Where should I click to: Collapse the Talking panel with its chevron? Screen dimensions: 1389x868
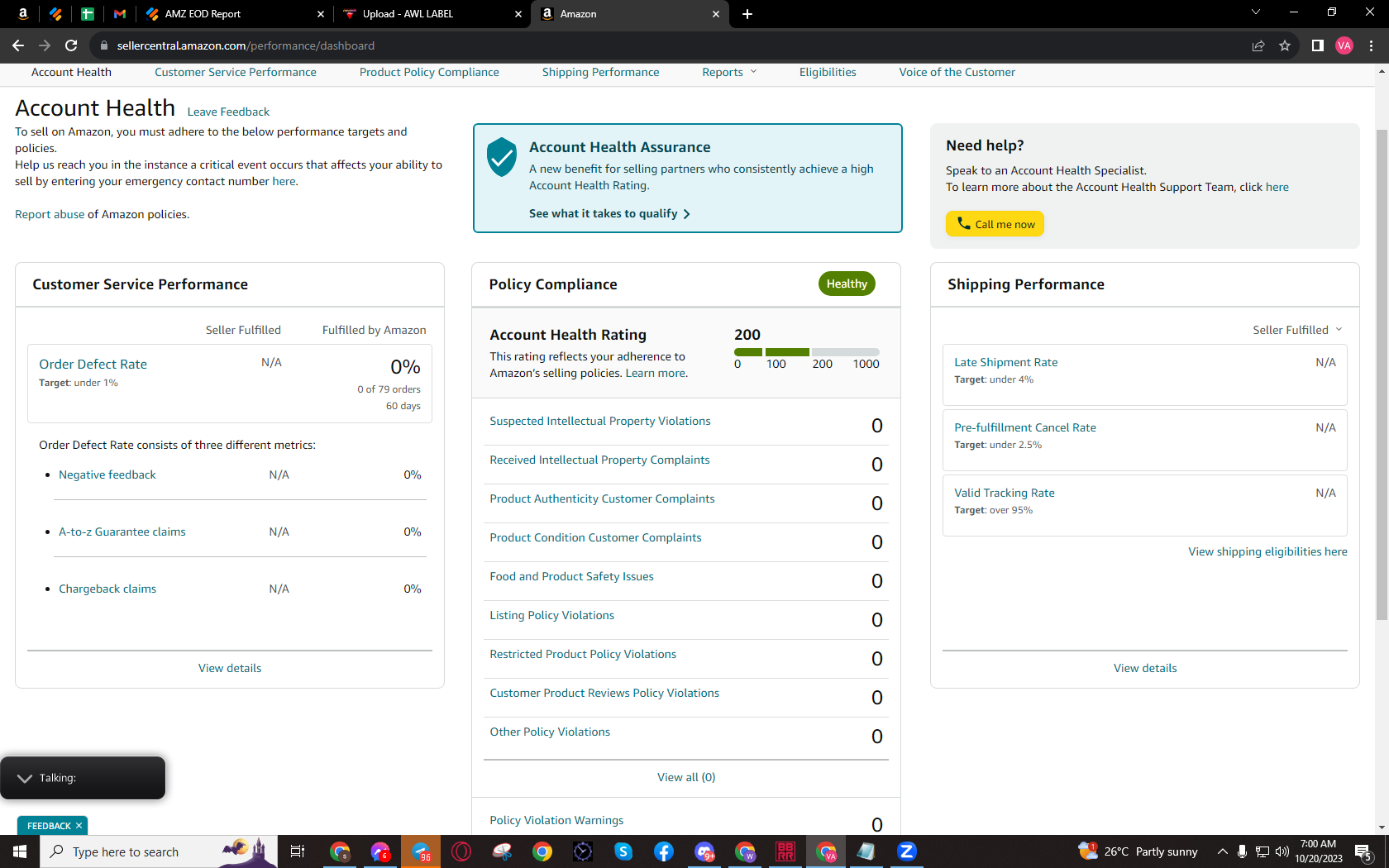pyautogui.click(x=25, y=778)
